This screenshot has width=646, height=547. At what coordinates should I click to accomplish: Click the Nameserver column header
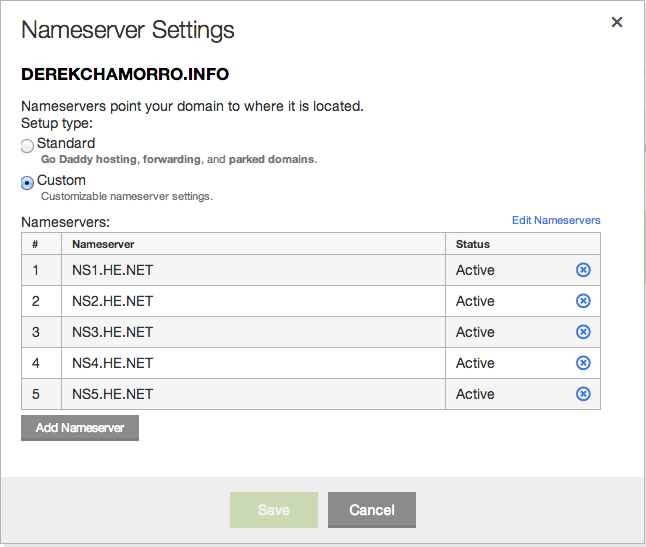[103, 244]
